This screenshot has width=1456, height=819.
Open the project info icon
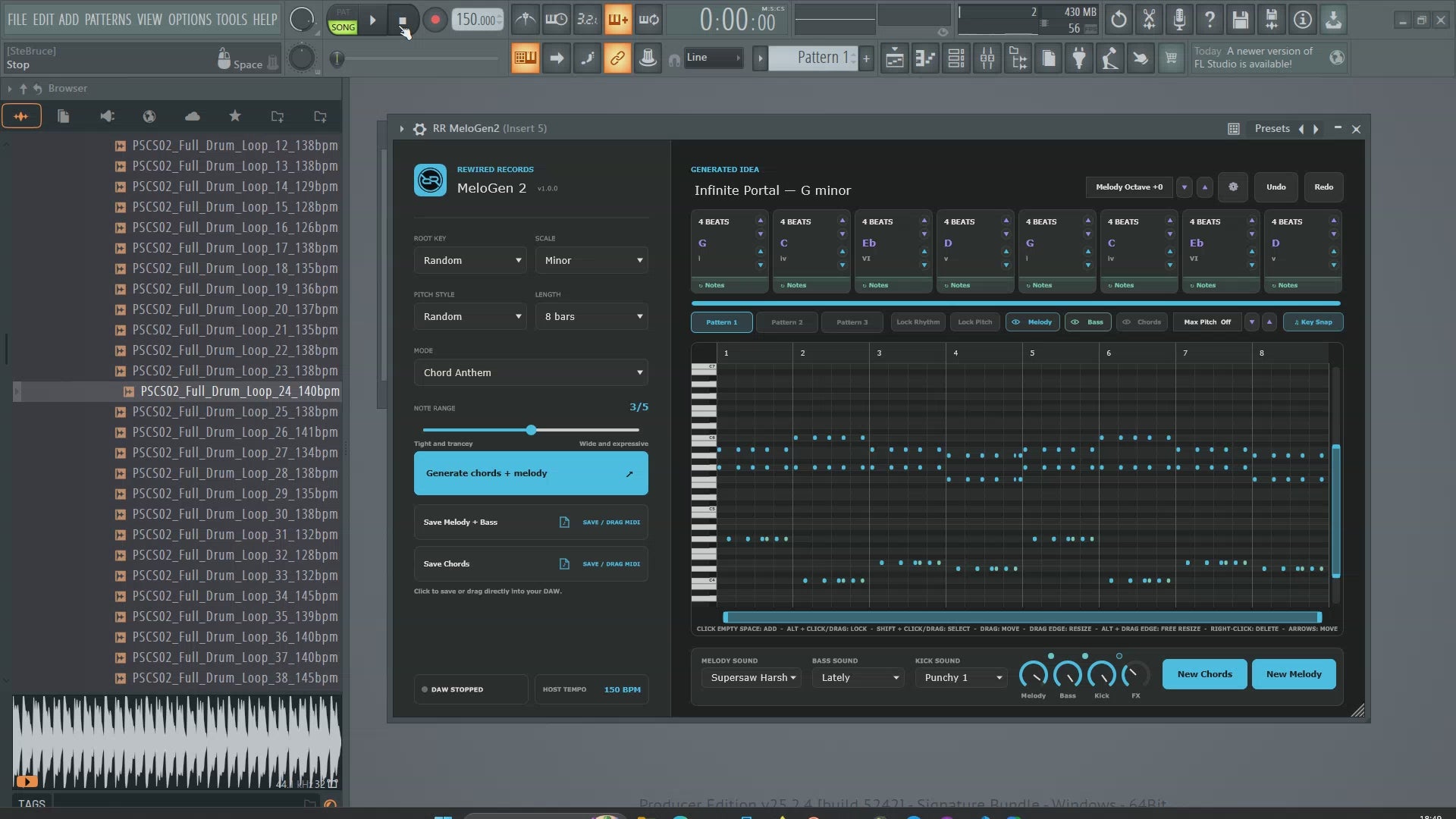pos(1303,20)
